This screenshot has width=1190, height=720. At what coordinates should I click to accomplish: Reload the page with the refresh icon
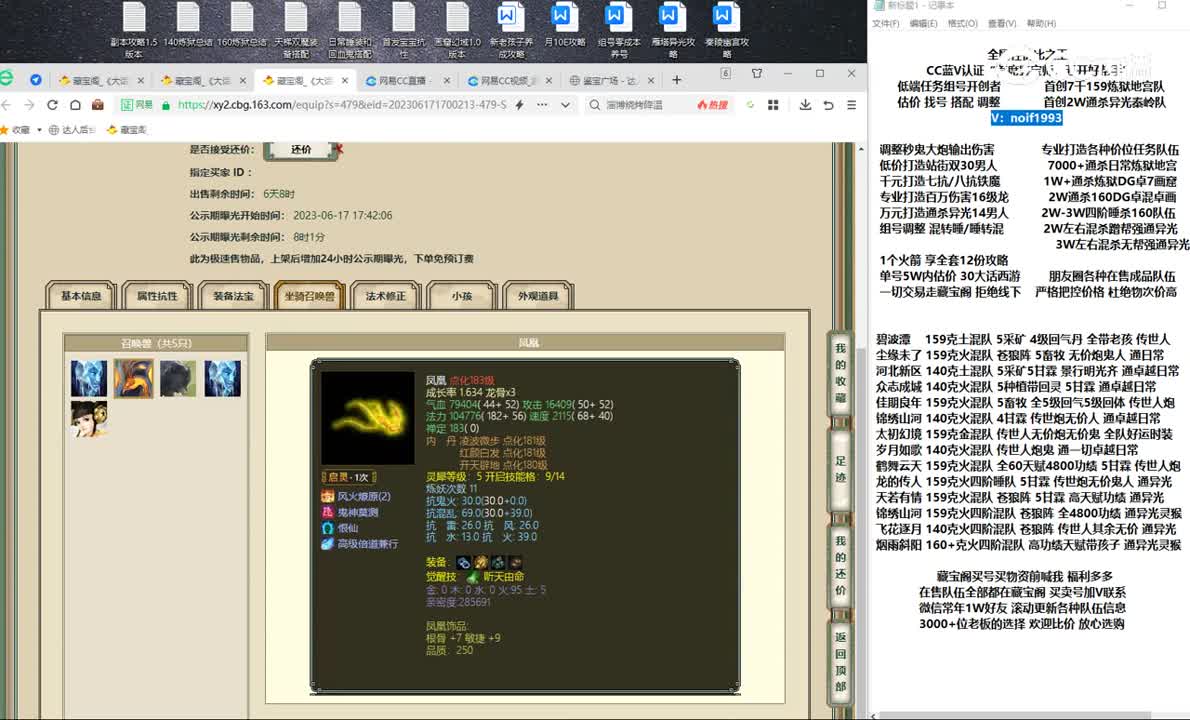pyautogui.click(x=52, y=105)
